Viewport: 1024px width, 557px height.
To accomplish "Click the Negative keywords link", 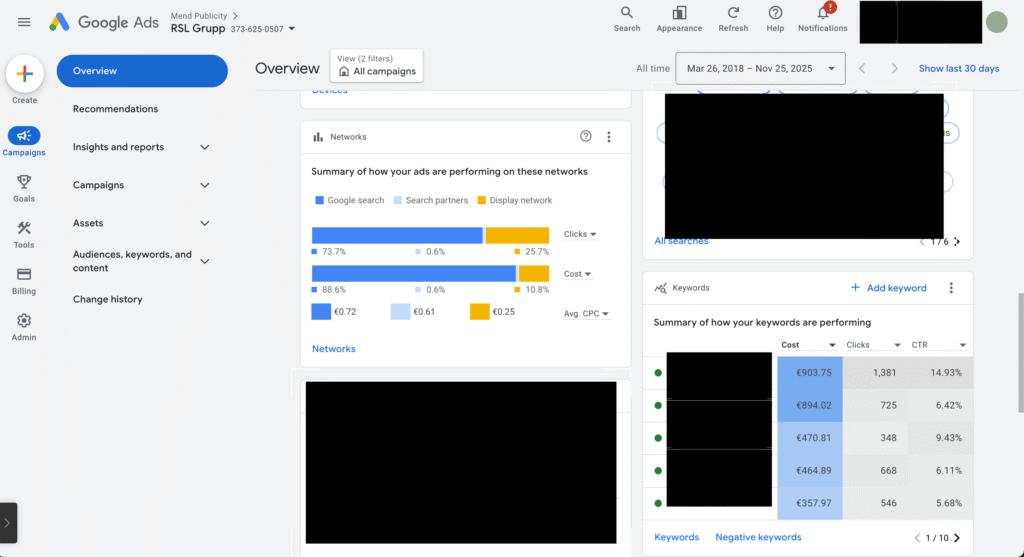I will point(758,537).
